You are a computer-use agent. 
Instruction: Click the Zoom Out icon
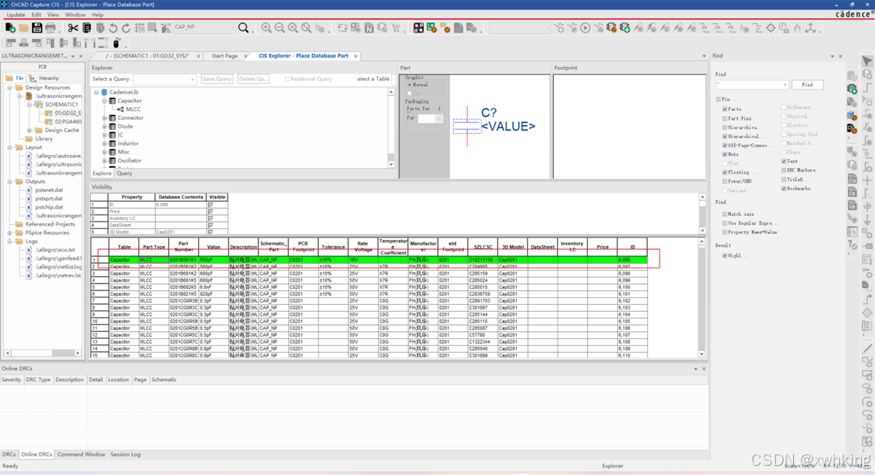[280, 27]
